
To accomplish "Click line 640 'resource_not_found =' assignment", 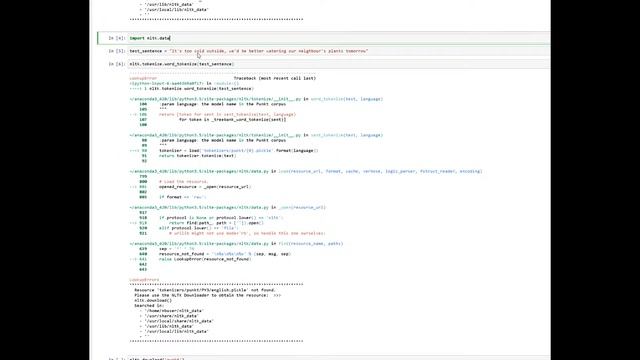I will click(x=225, y=254).
